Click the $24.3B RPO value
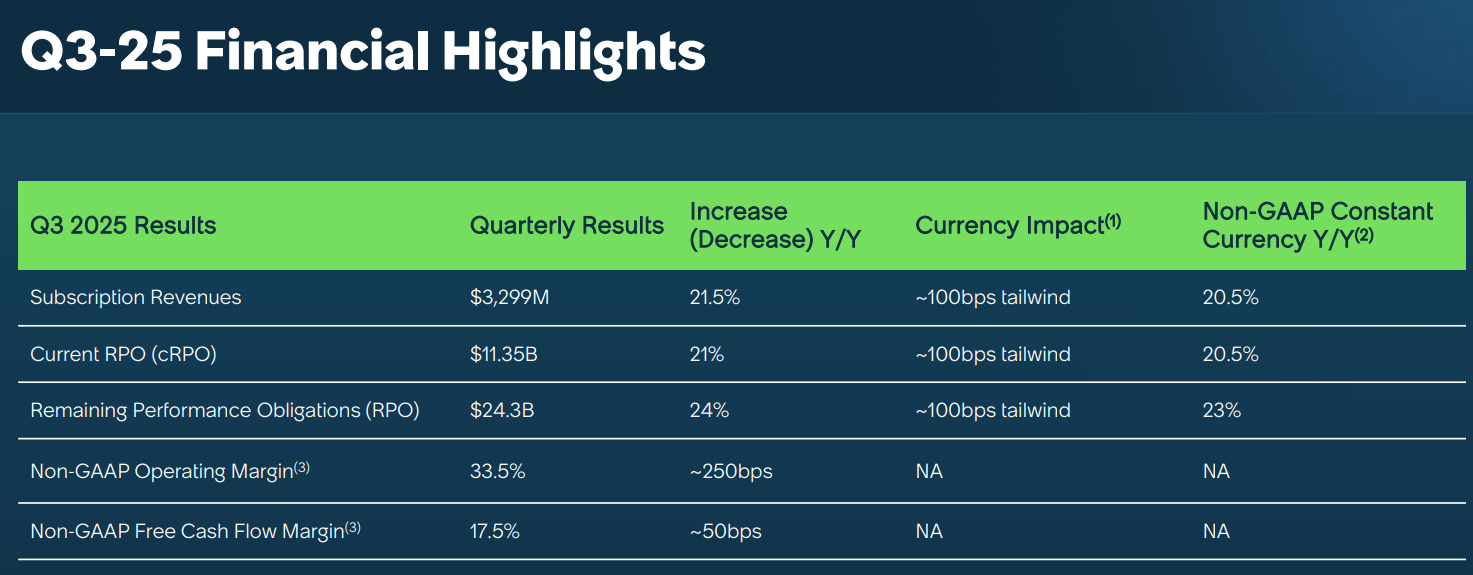The image size is (1473, 575). tap(502, 410)
